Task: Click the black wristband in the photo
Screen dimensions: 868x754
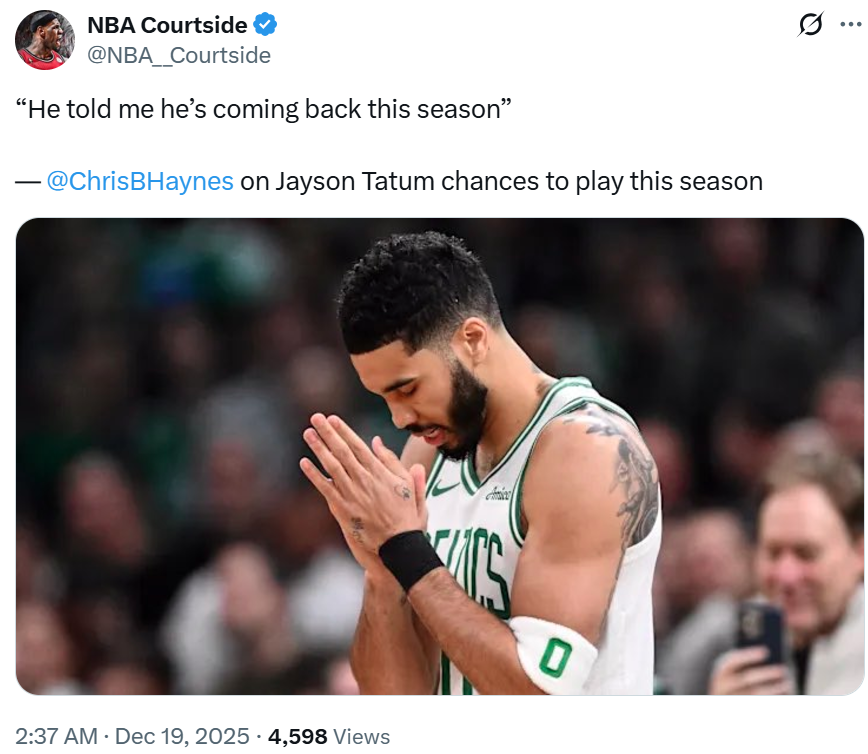Action: tap(409, 558)
